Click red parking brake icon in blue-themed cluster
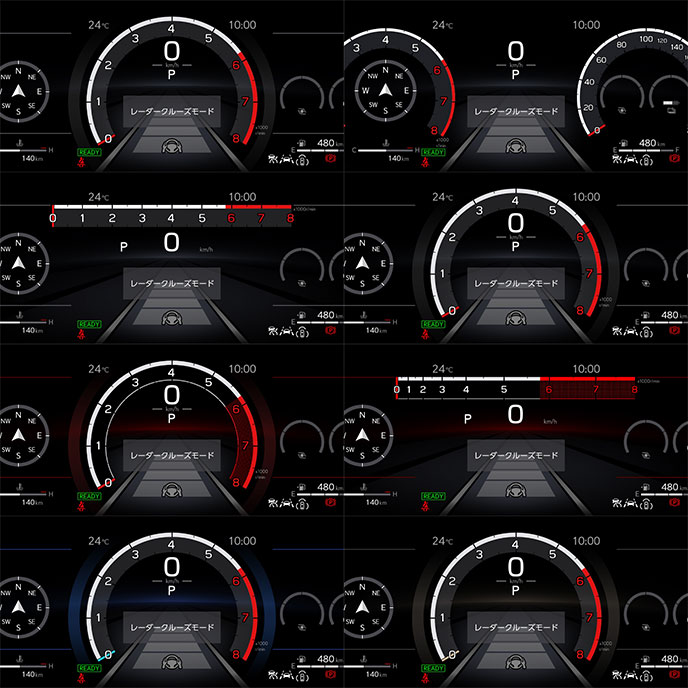Image resolution: width=688 pixels, height=688 pixels. tap(330, 674)
